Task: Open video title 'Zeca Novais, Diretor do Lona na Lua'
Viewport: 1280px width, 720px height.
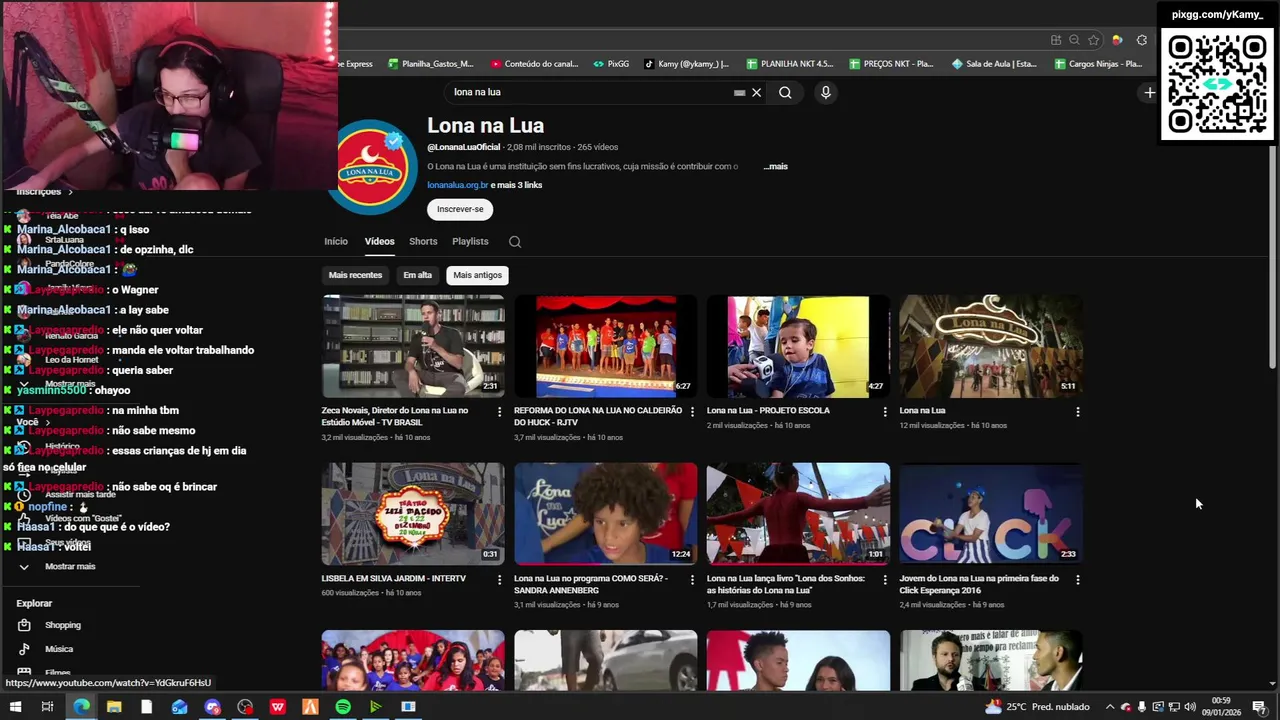Action: 395,416
